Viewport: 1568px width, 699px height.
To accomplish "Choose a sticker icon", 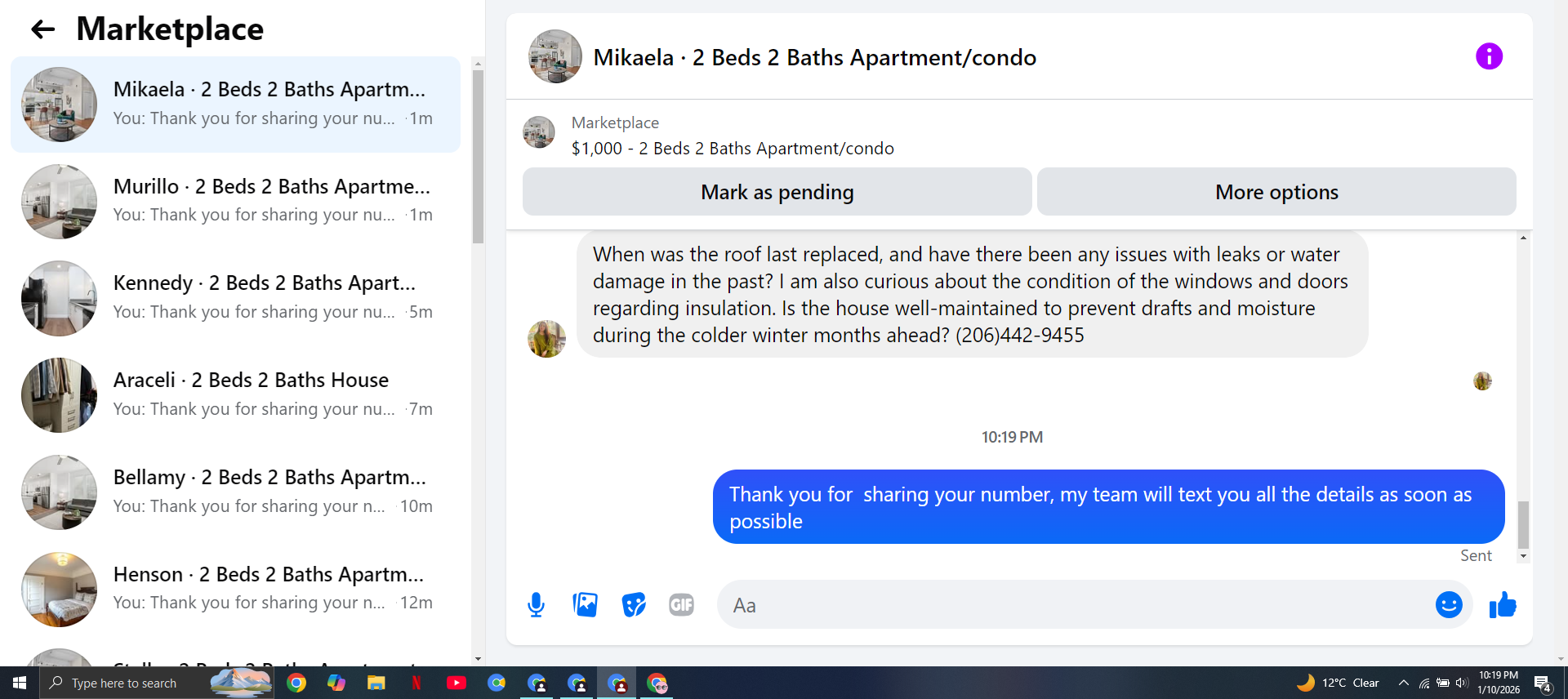I will tap(634, 605).
